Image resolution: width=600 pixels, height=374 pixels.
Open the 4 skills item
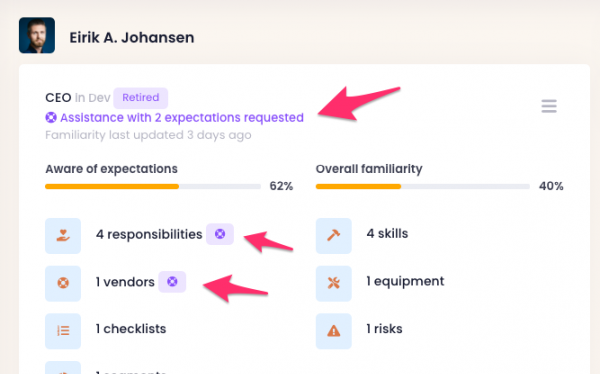click(387, 234)
